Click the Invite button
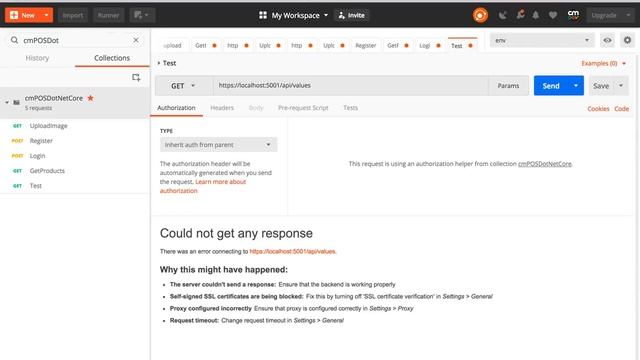 coord(351,15)
